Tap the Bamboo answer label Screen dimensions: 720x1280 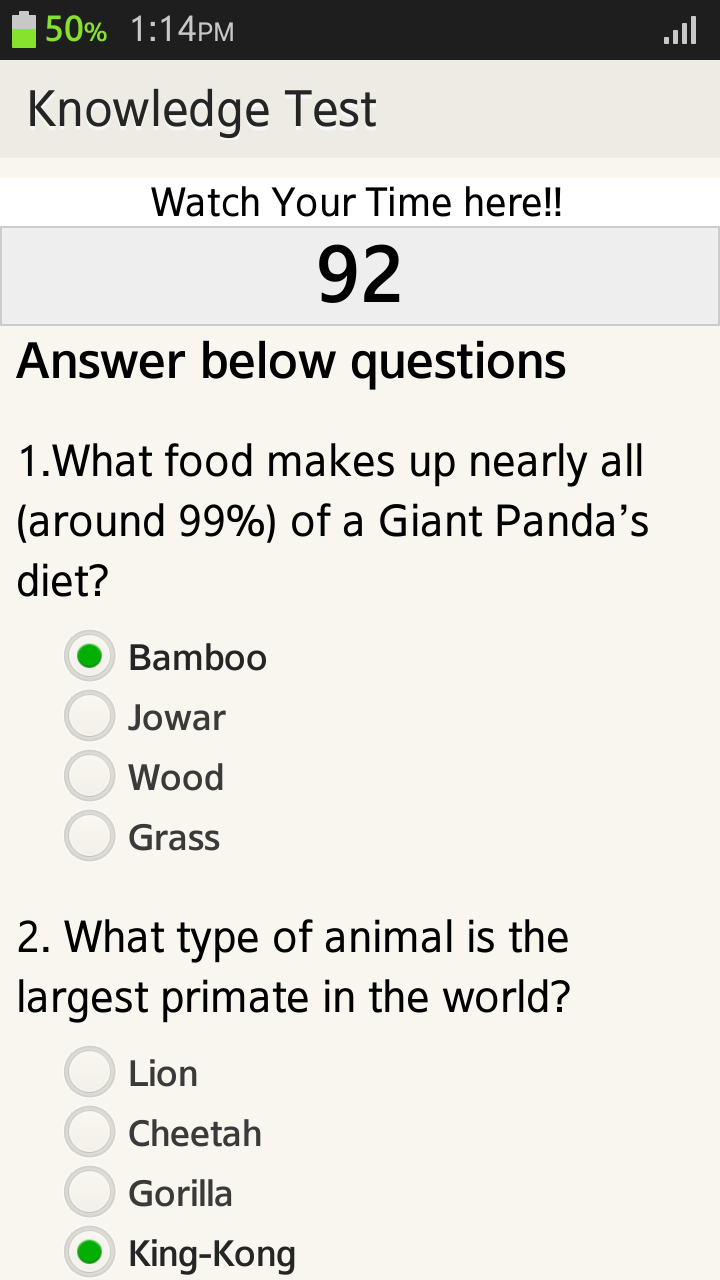point(198,657)
